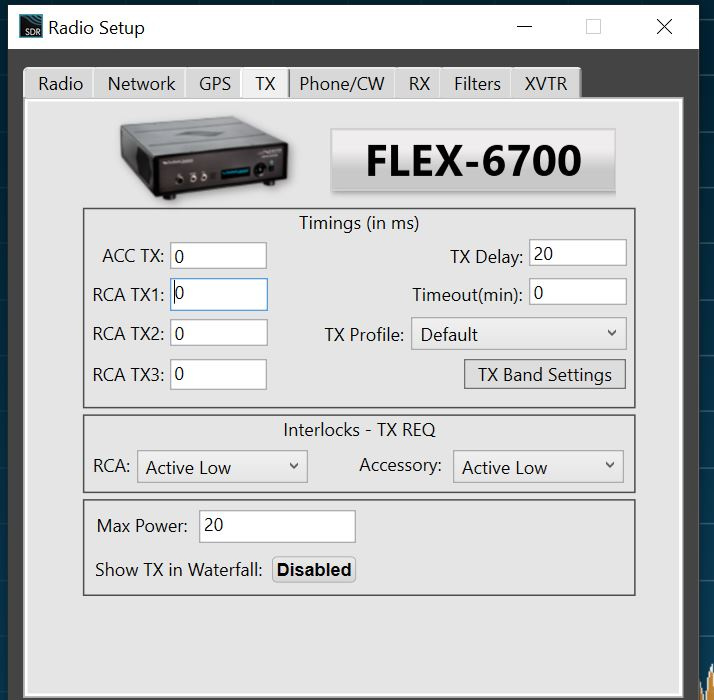Close the Radio Setup window

tap(664, 26)
